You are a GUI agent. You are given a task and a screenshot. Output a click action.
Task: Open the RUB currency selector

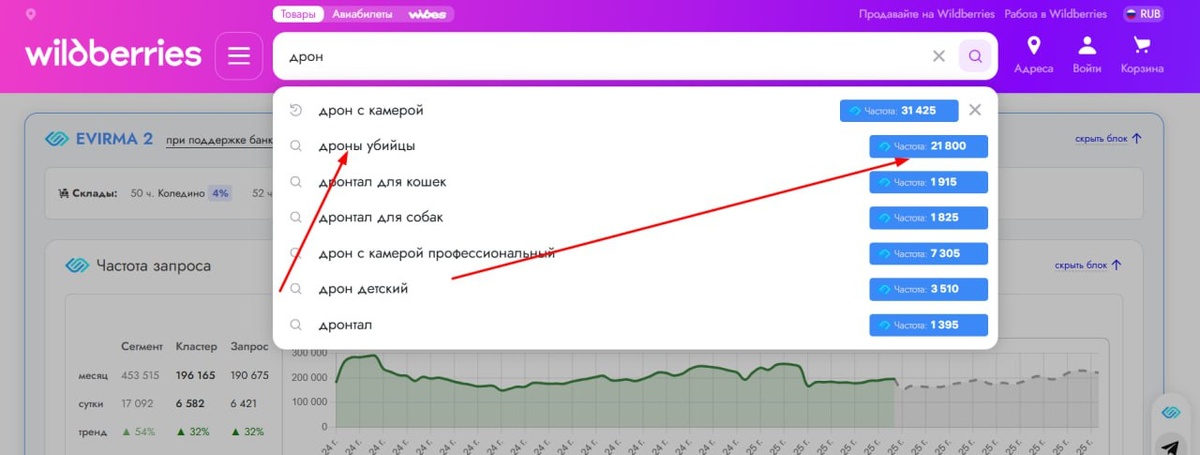pos(1143,14)
